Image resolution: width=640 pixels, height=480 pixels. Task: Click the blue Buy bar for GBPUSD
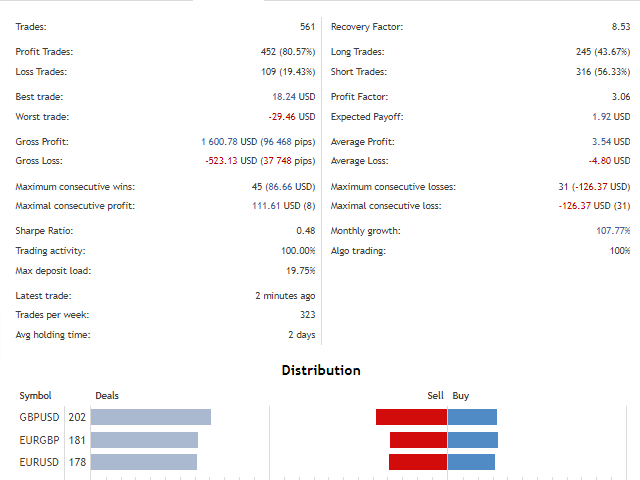pos(472,417)
